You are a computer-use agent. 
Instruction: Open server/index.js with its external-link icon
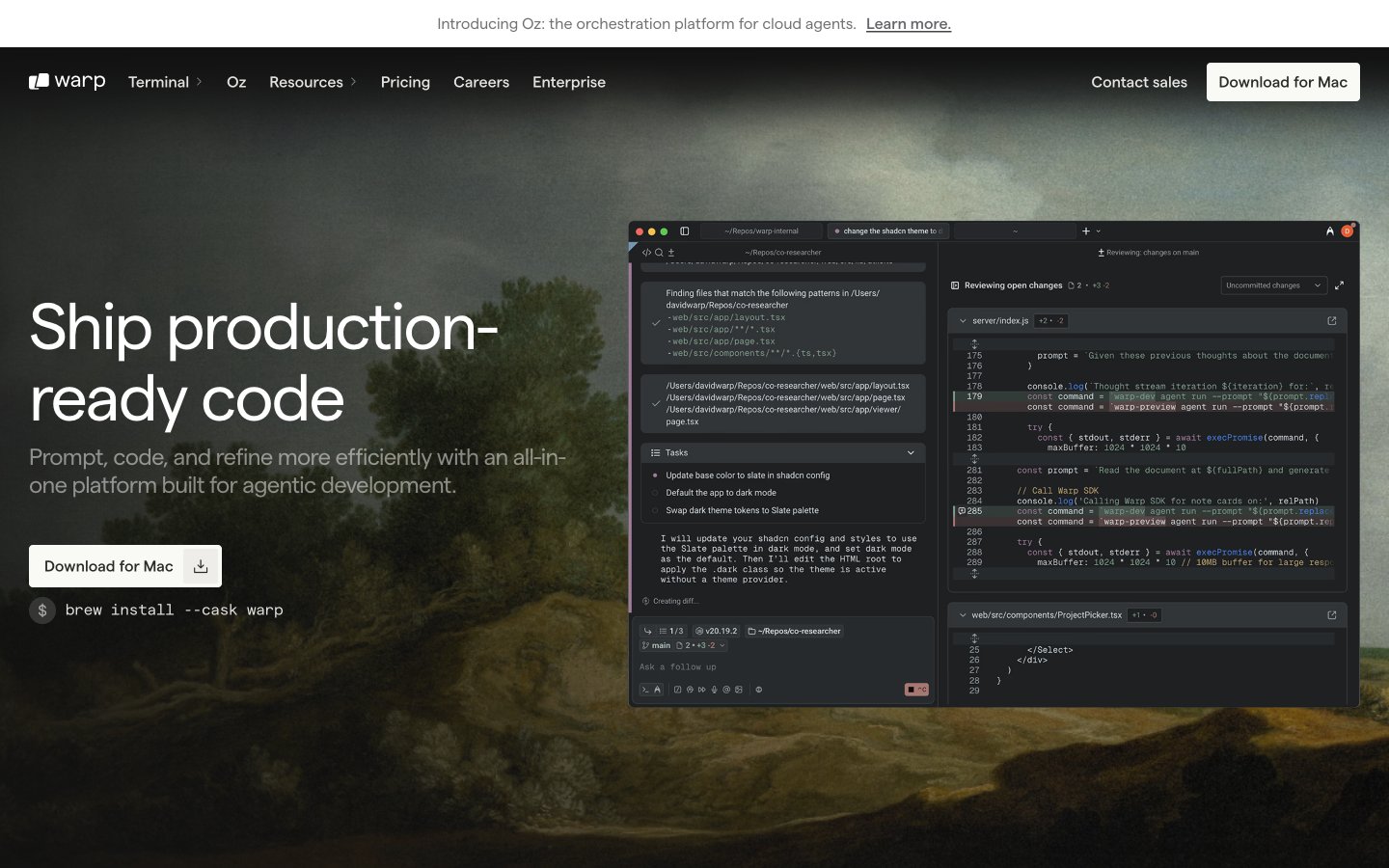[1332, 321]
